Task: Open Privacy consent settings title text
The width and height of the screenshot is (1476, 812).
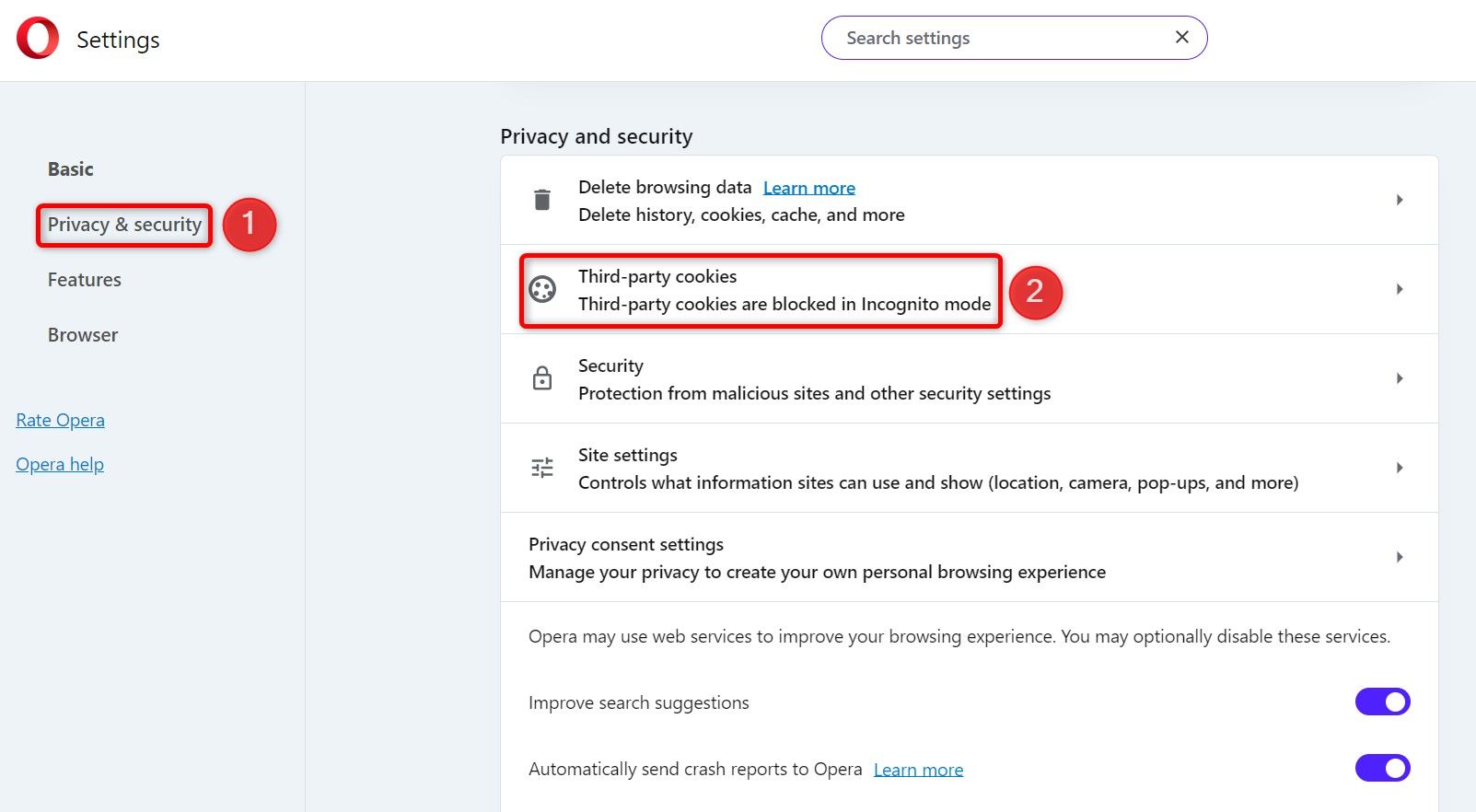Action: (626, 544)
